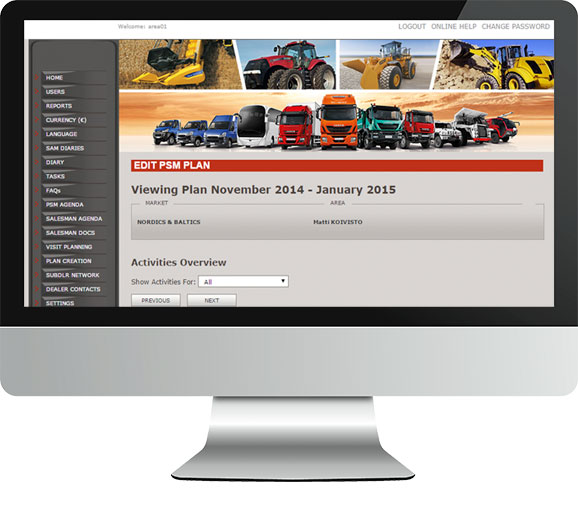Click the PREVIOUS button
This screenshot has height=510, width=578.
point(156,300)
